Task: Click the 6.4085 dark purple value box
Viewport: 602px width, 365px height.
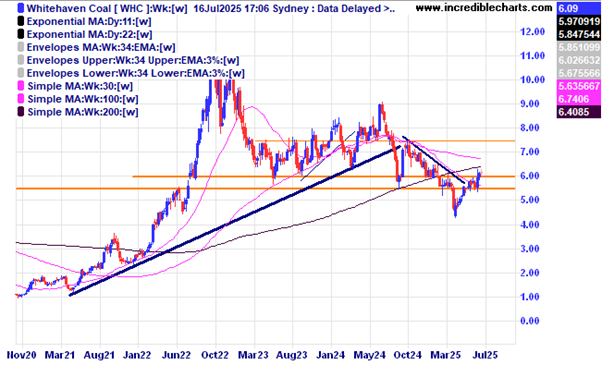Action: (x=579, y=112)
